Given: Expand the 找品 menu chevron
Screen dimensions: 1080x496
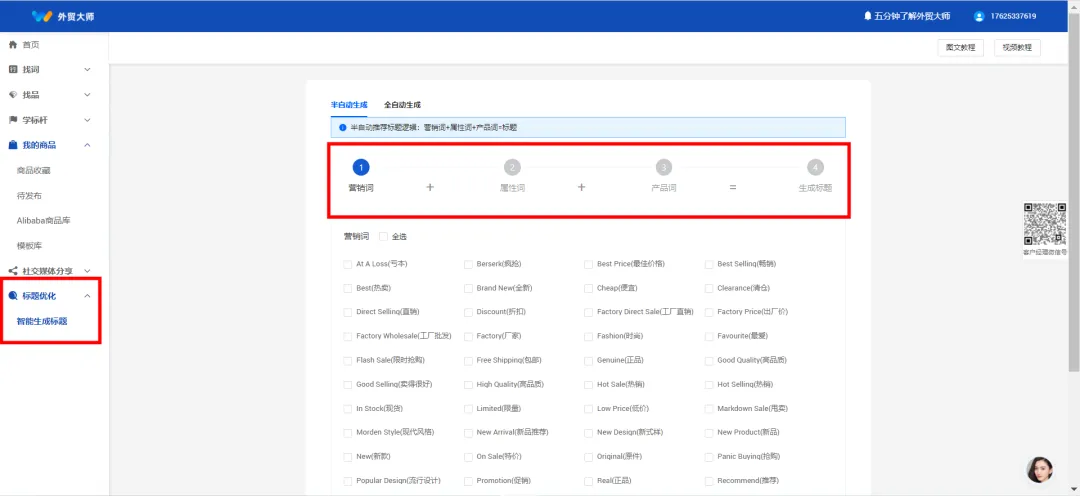Looking at the screenshot, I should [x=87, y=94].
